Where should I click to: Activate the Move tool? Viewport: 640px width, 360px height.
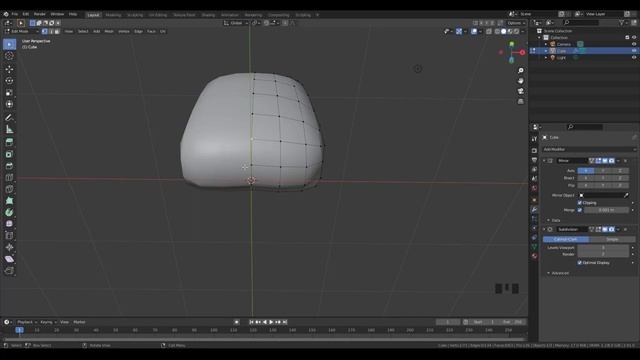pos(9,69)
